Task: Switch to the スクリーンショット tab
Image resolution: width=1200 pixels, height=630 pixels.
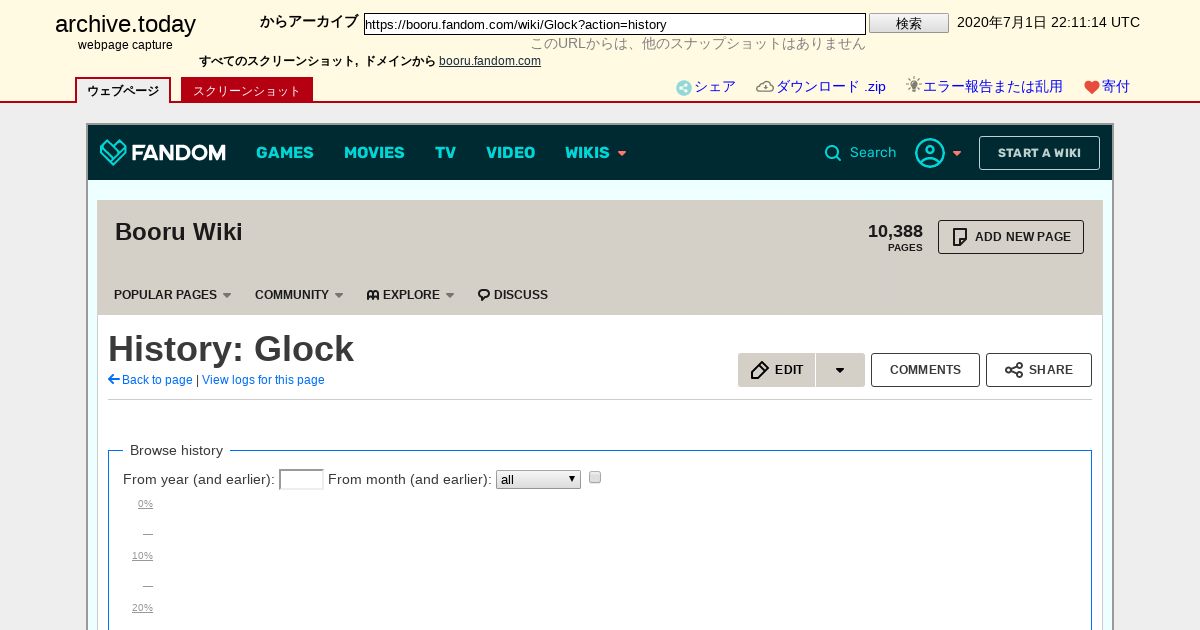Action: (247, 90)
